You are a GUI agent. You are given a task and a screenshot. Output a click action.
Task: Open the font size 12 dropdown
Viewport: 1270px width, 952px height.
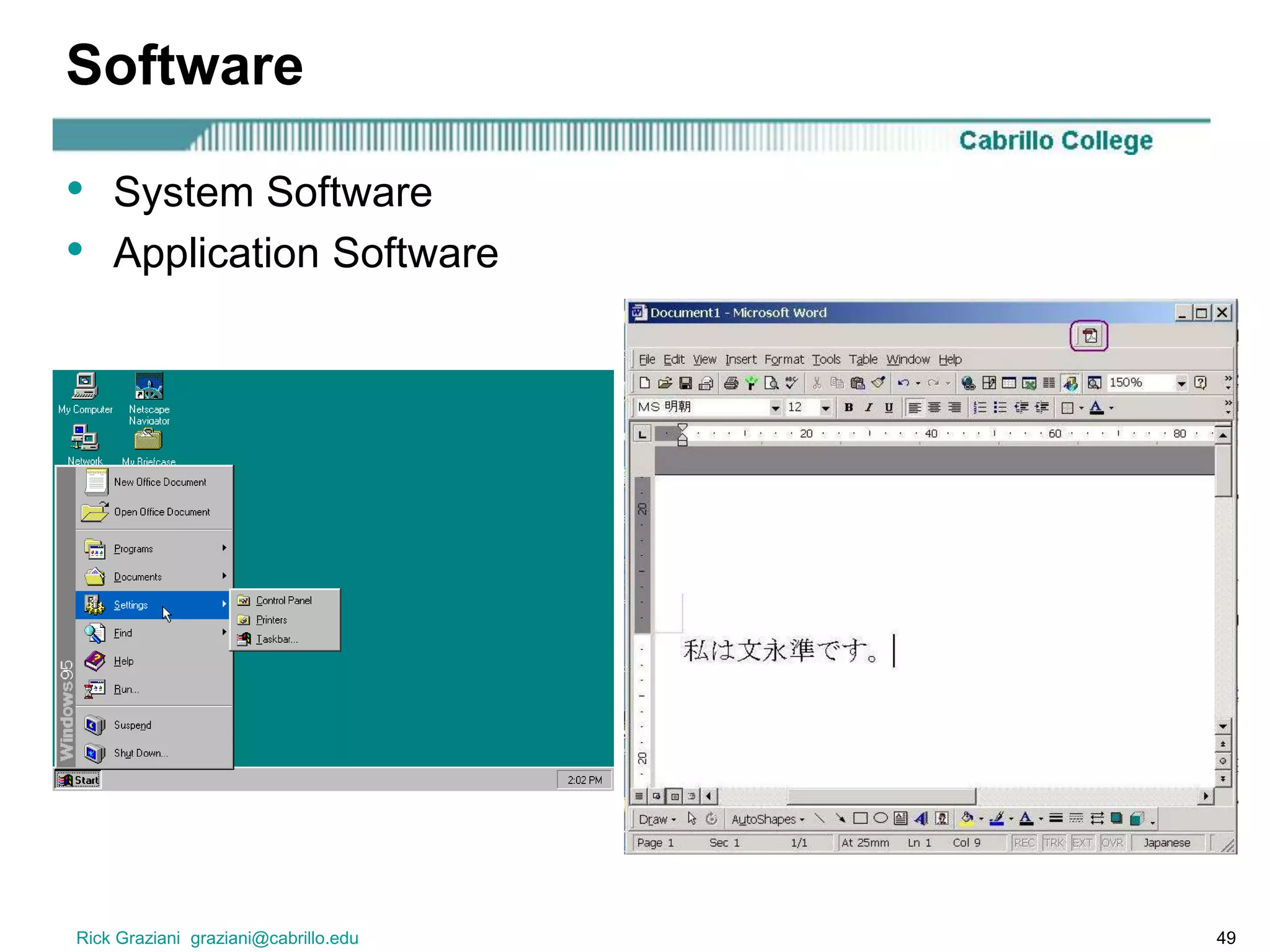coord(825,408)
